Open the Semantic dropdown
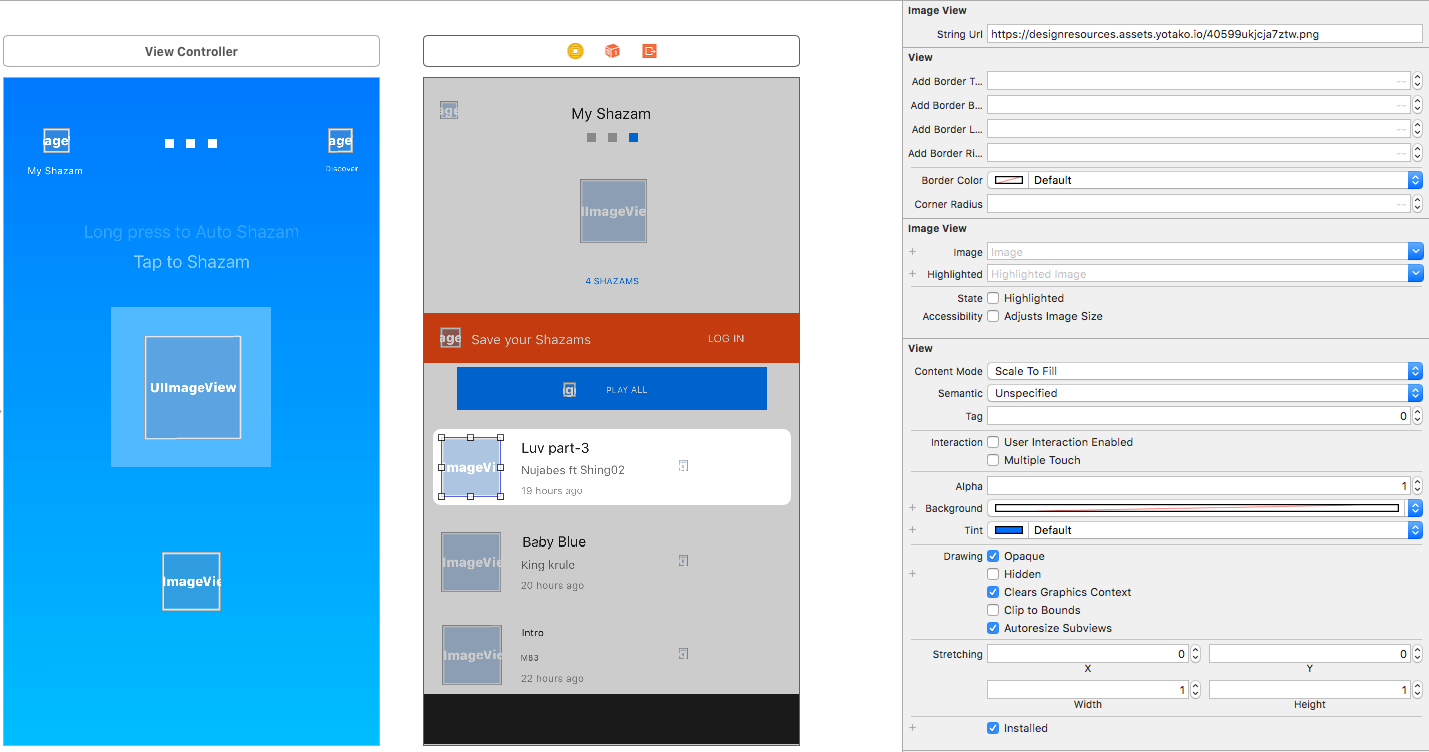This screenshot has height=752, width=1429. click(x=1204, y=393)
